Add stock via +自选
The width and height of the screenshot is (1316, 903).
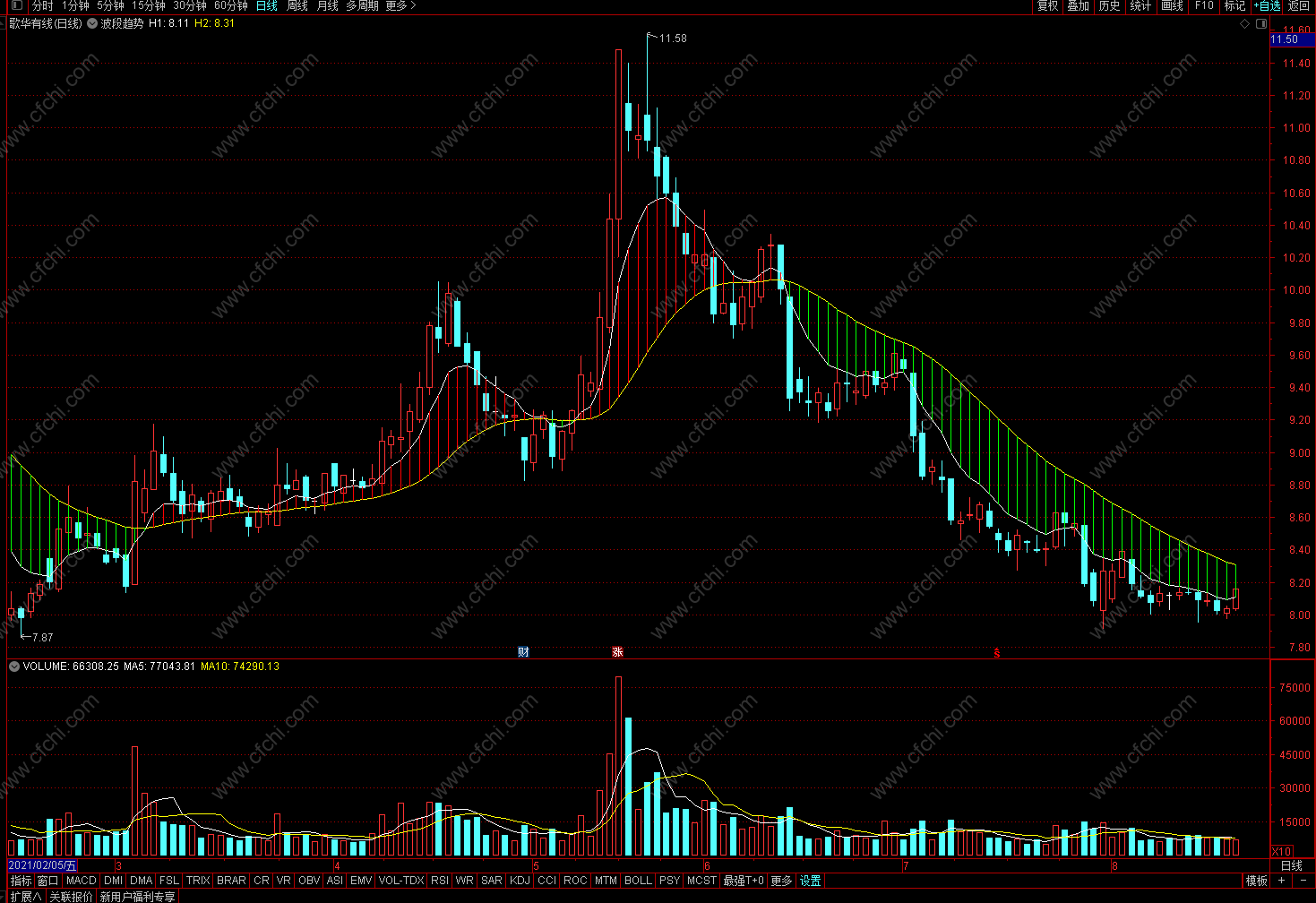(1269, 5)
